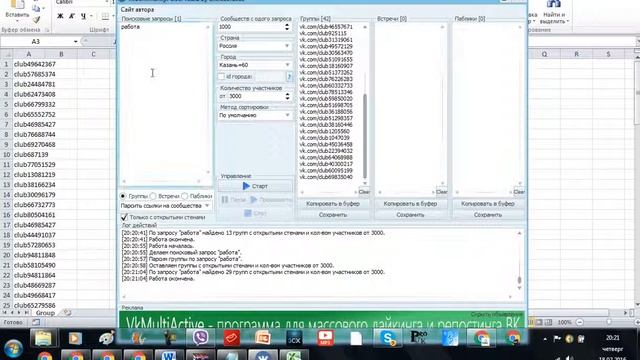Screen dimensions: 640x360
Task: Click Excel column R header
Action: click(x=576, y=54)
